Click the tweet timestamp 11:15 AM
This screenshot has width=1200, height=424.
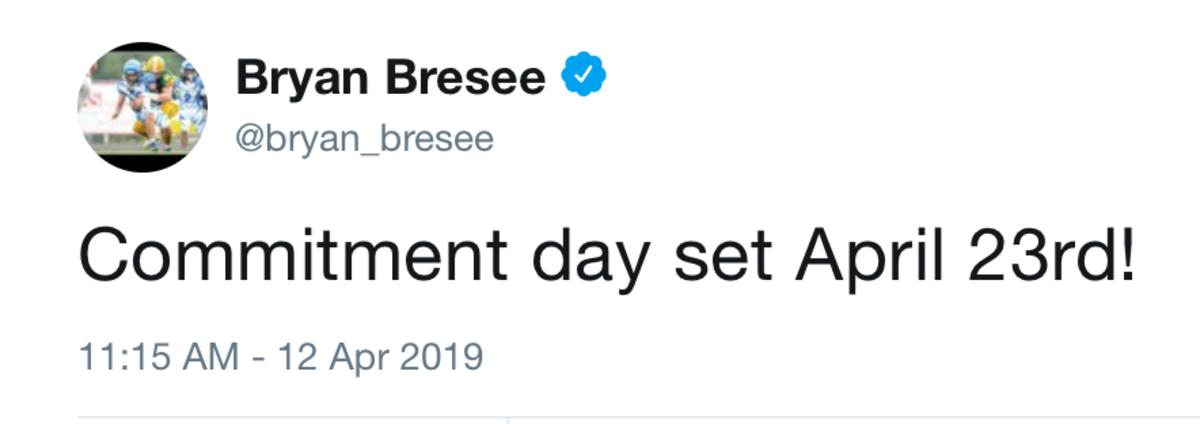[158, 355]
